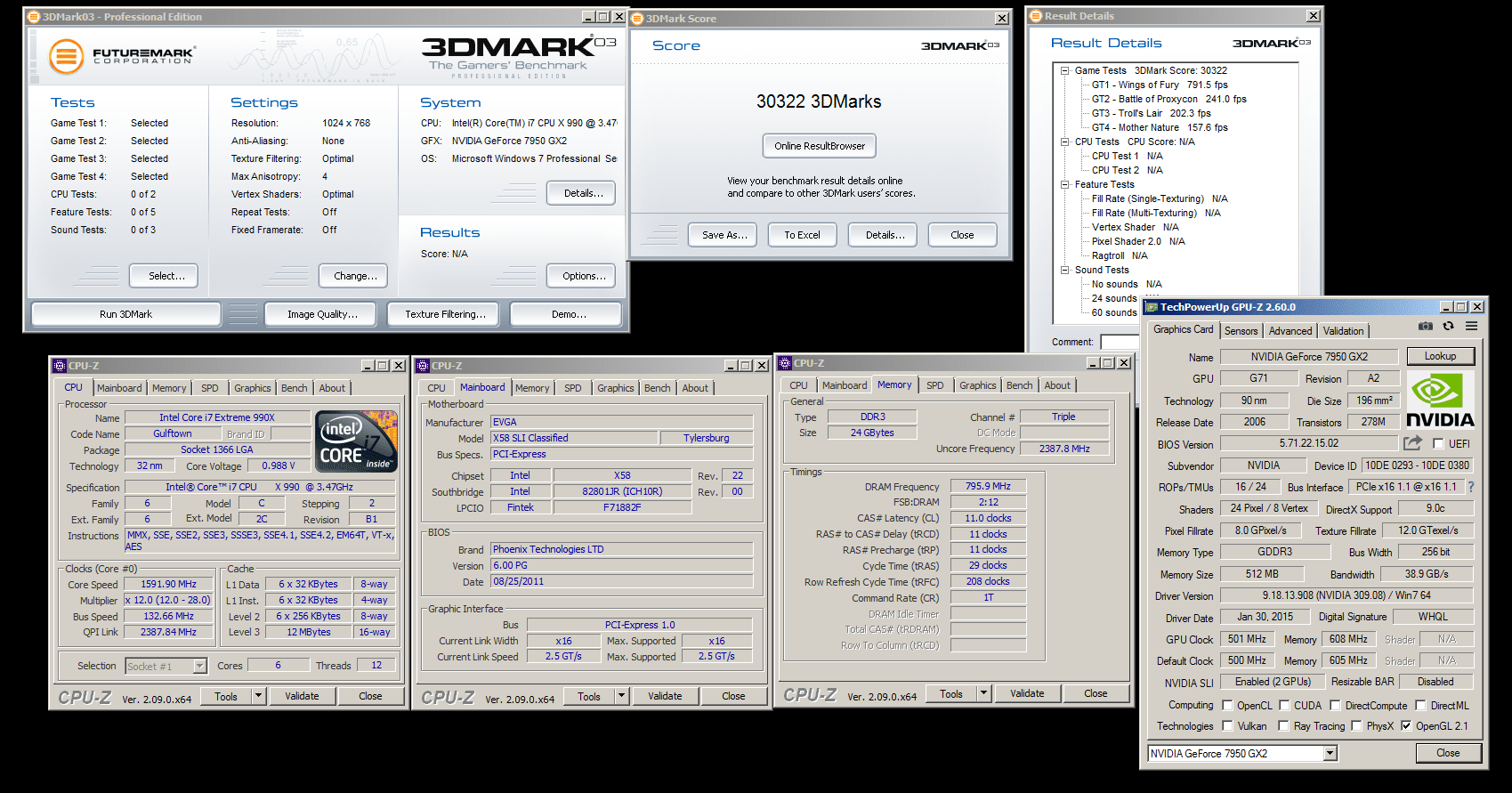
Task: Click Save As in 3DMark Score window
Action: click(x=724, y=235)
